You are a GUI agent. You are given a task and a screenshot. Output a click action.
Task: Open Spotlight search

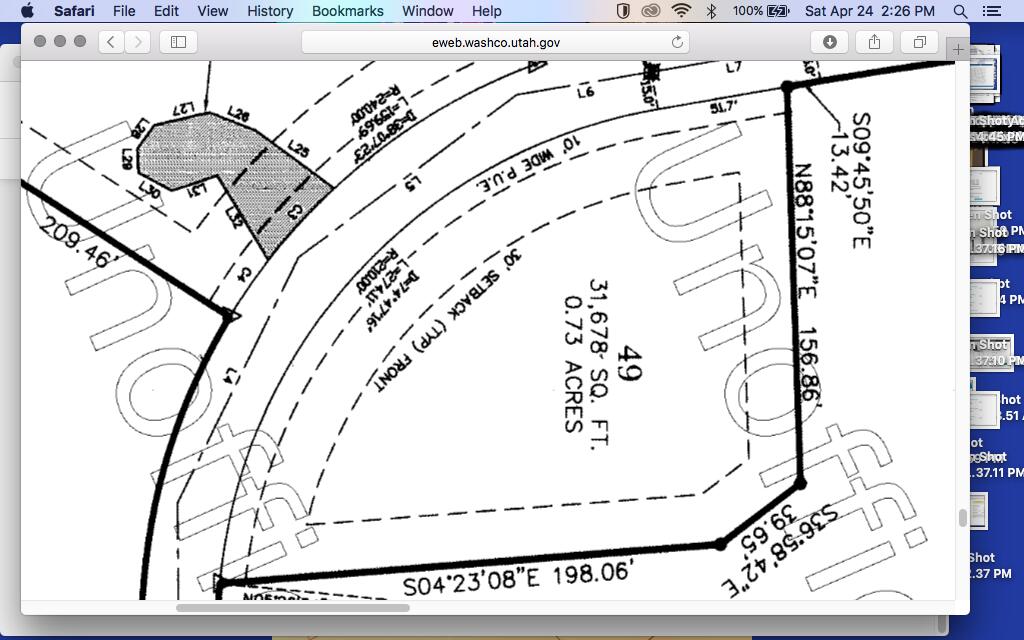960,10
